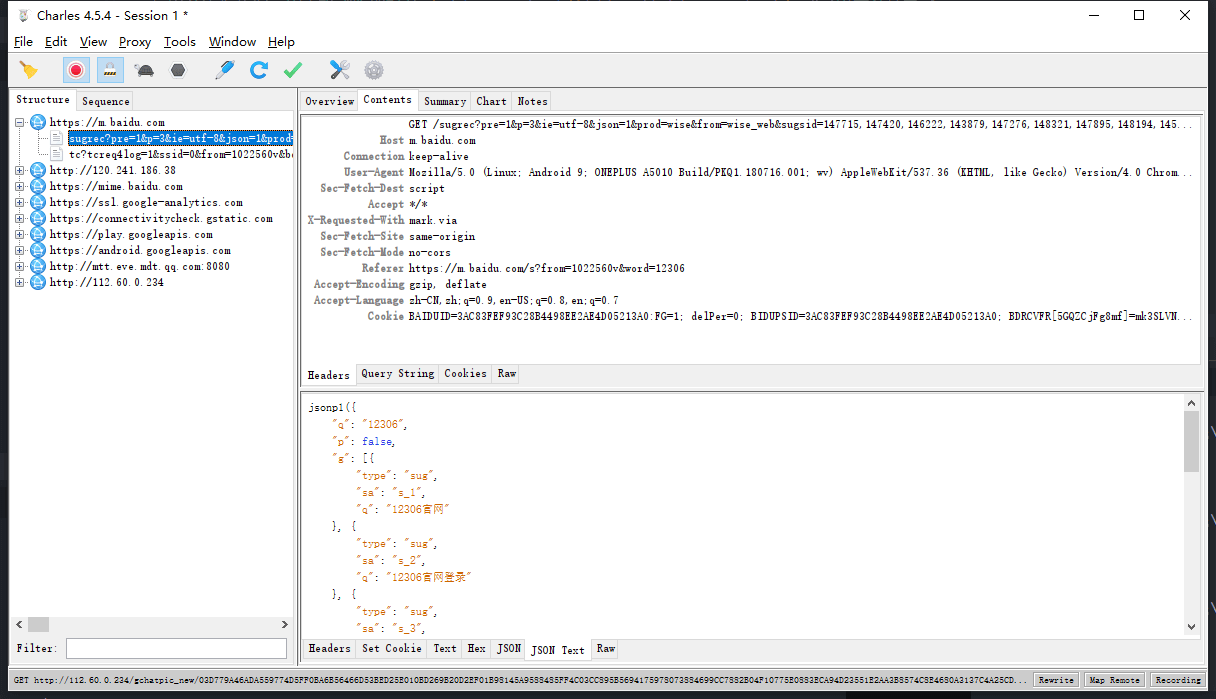Open the Tools menu

[180, 42]
